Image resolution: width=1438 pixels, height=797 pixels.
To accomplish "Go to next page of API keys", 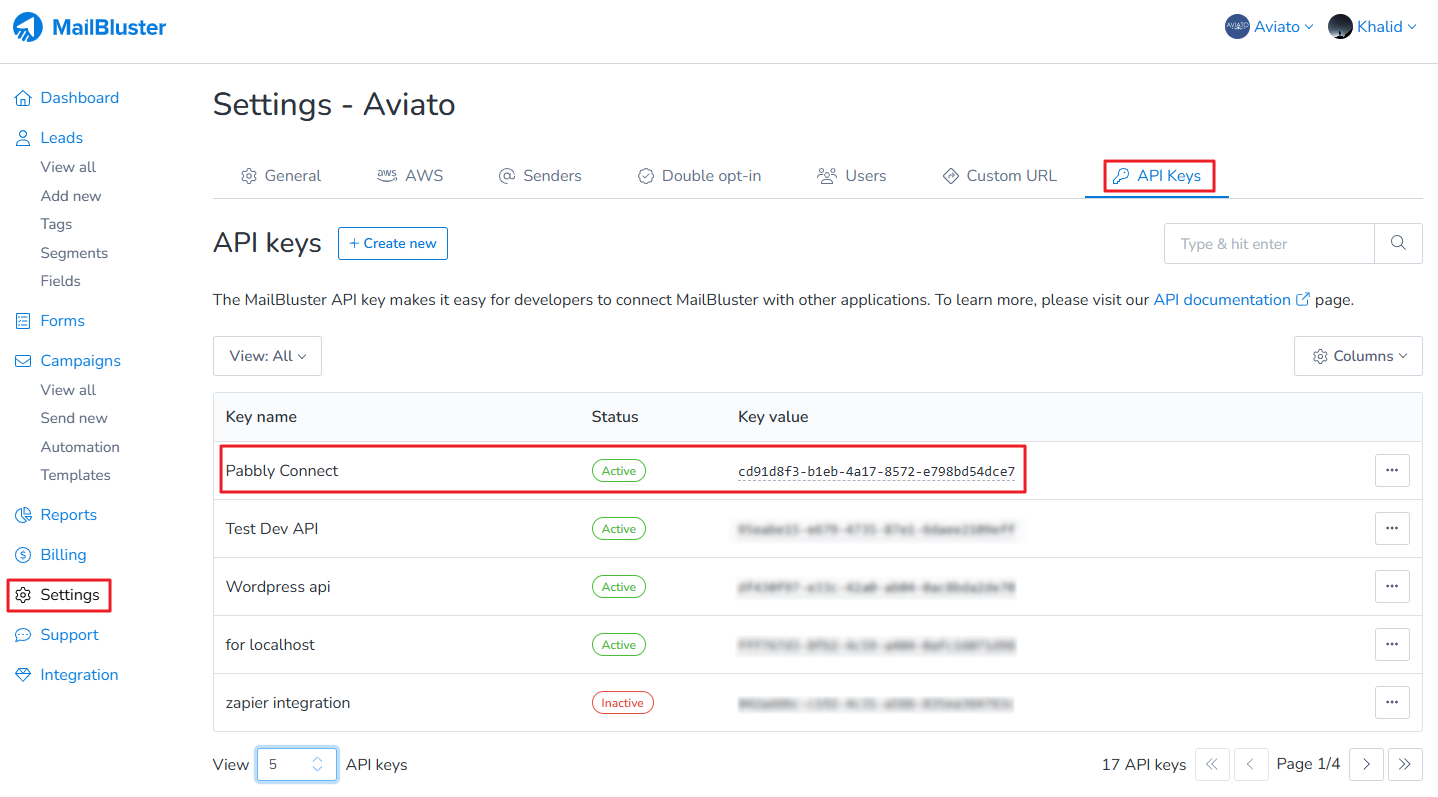I will pos(1366,764).
